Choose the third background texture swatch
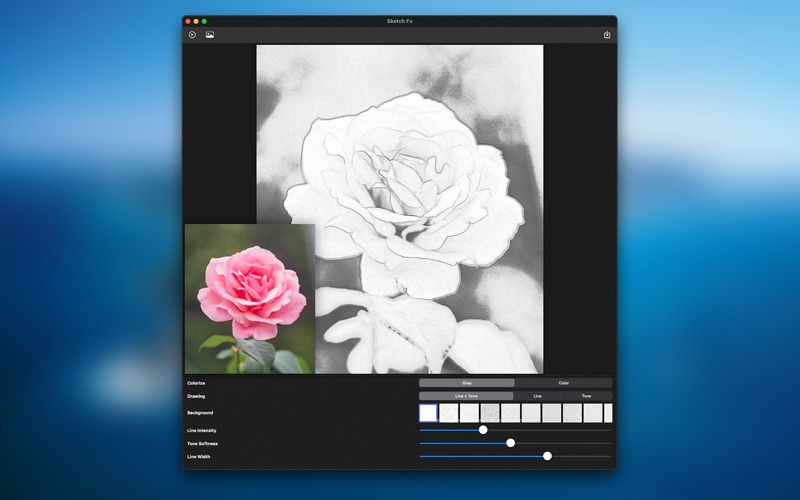The image size is (800, 500). (x=469, y=413)
